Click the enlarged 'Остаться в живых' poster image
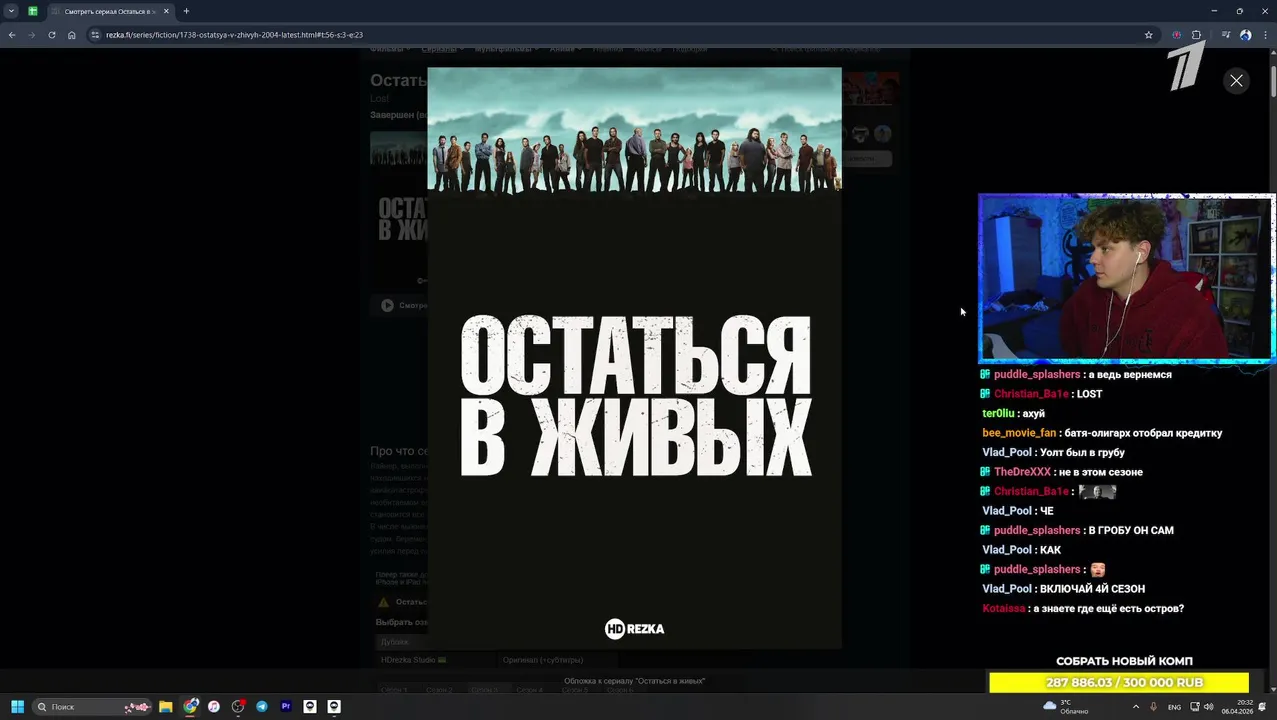 click(634, 358)
